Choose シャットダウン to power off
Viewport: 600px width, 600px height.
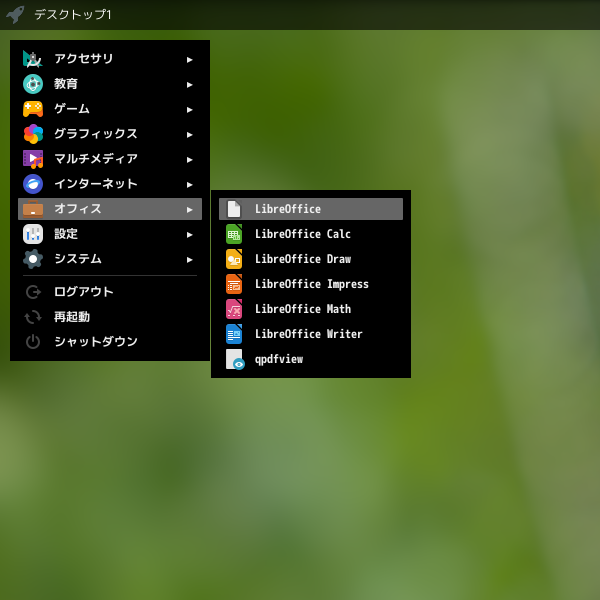coord(110,342)
